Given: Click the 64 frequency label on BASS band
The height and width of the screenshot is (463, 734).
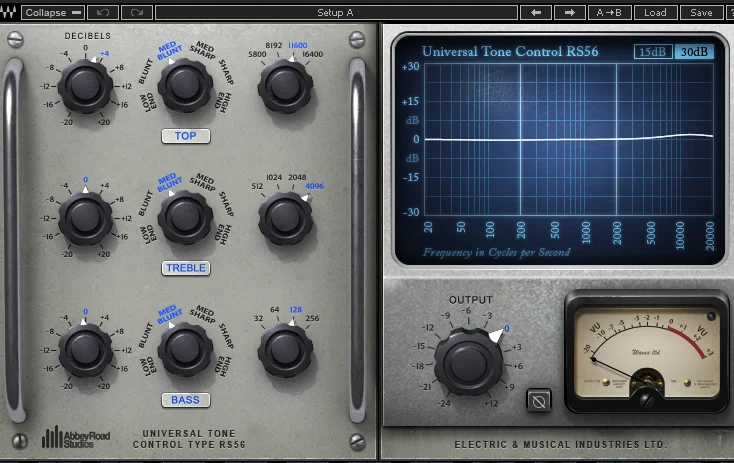Looking at the screenshot, I should point(274,309).
